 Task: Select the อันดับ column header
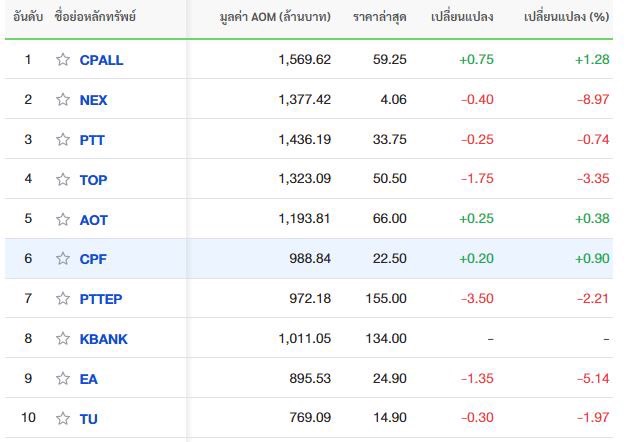click(28, 17)
